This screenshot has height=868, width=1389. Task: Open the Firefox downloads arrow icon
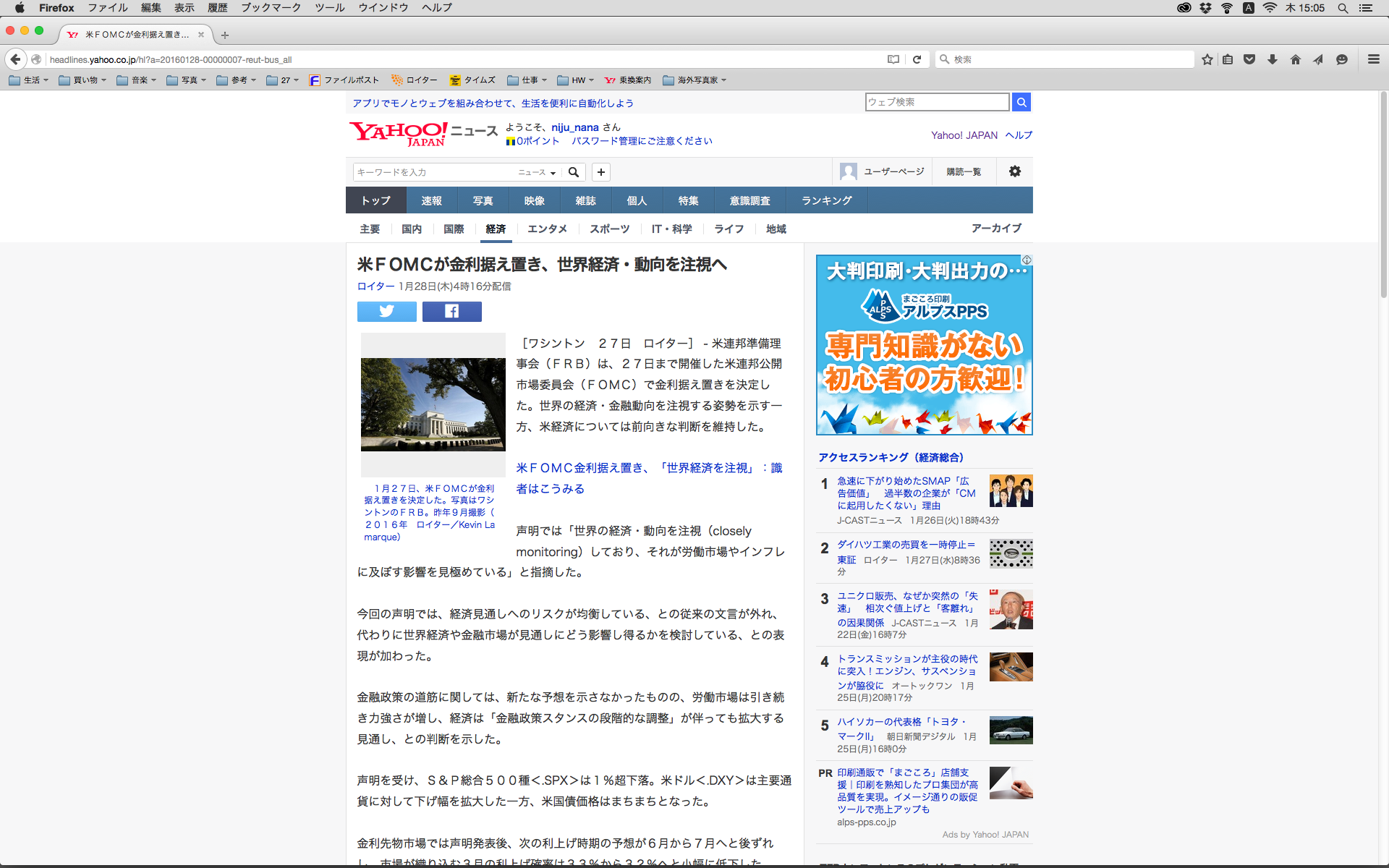point(1272,59)
